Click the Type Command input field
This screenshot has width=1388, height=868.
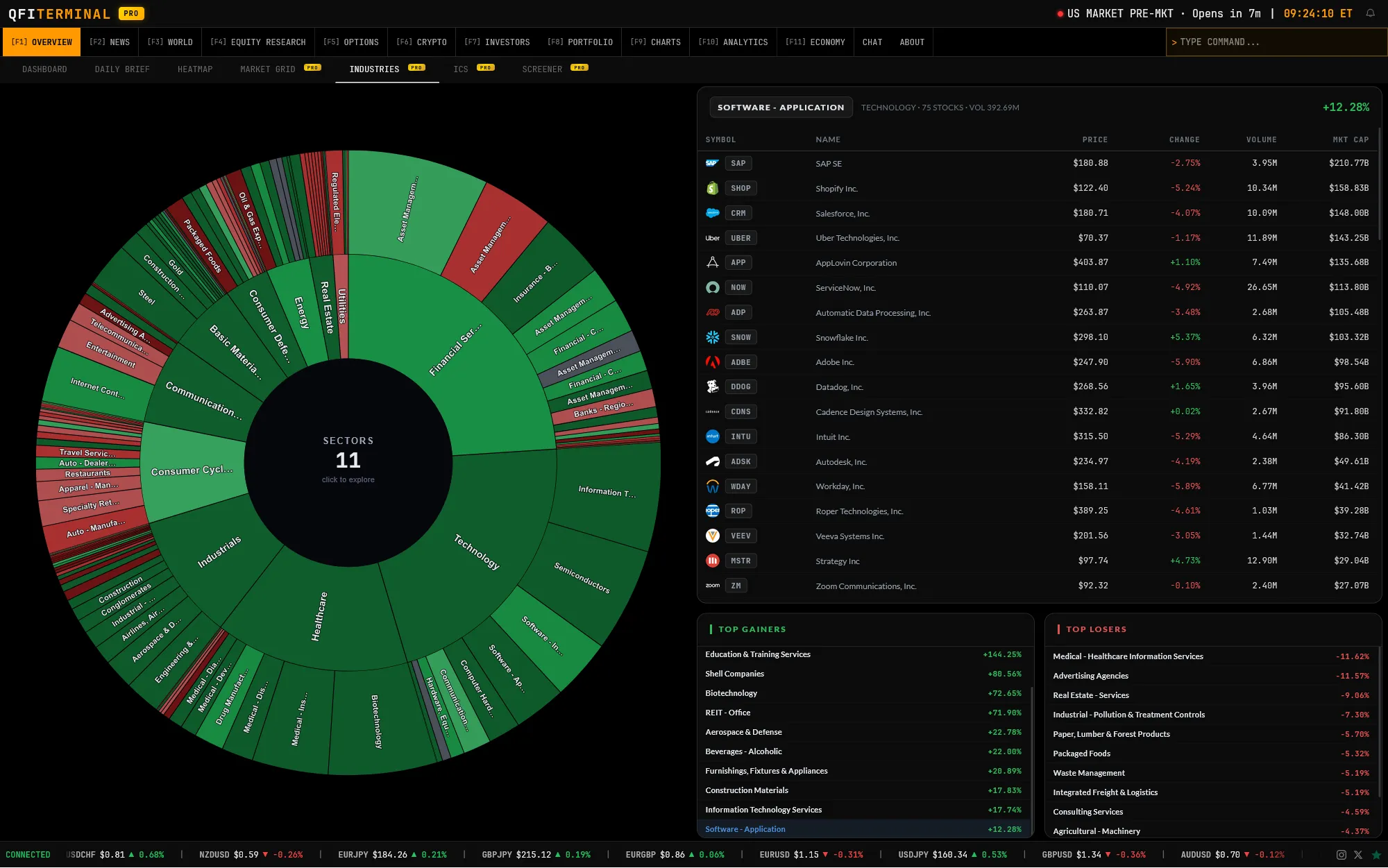pos(1276,42)
